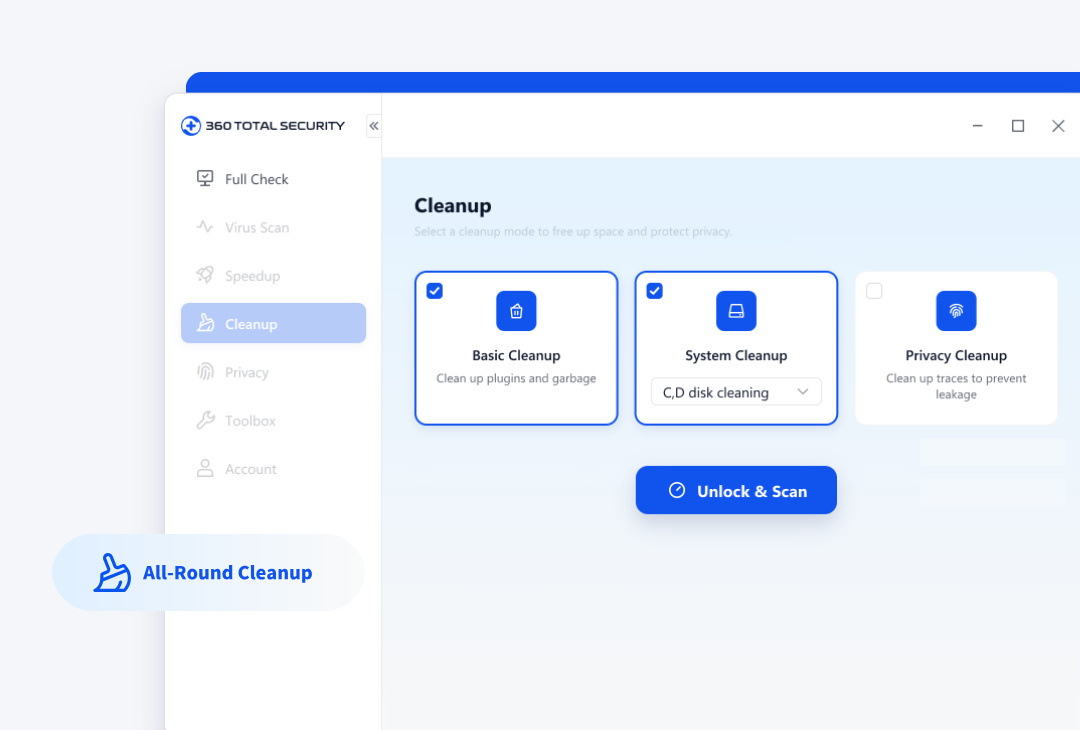Screen dimensions: 1080x730
Task: Start the Unlock & Scan button
Action: [x=736, y=490]
